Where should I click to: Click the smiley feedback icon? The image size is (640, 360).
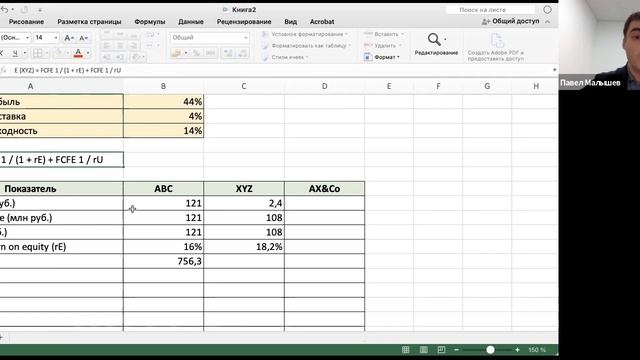pos(547,9)
